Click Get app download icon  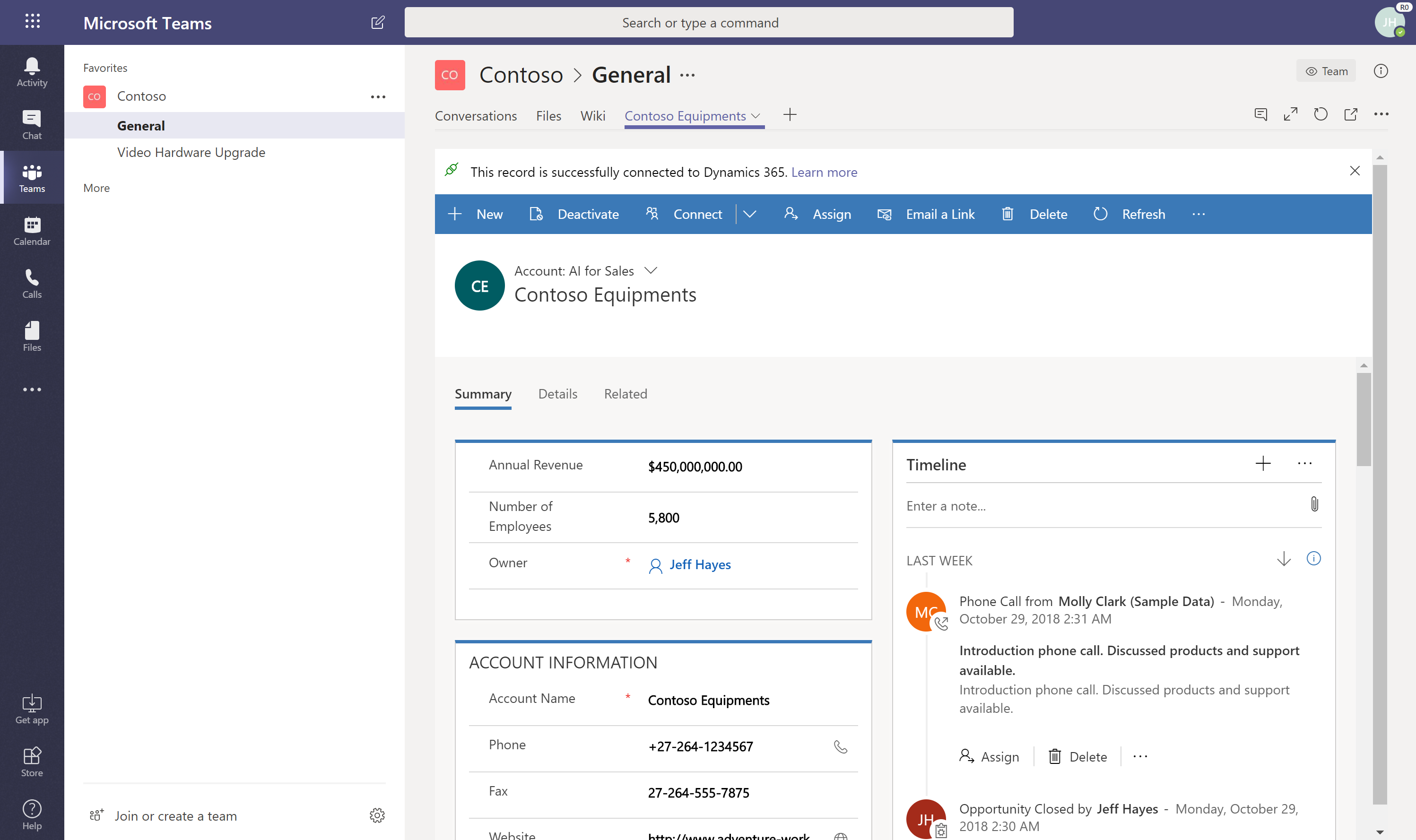click(32, 709)
